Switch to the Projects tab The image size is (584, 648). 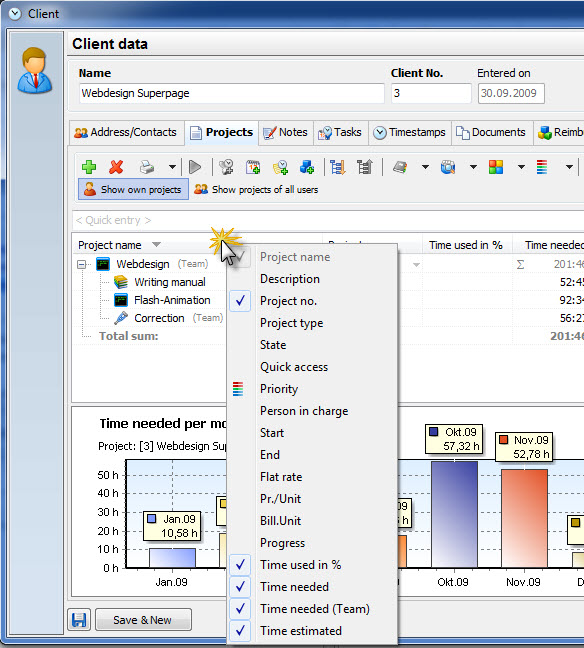(x=222, y=132)
